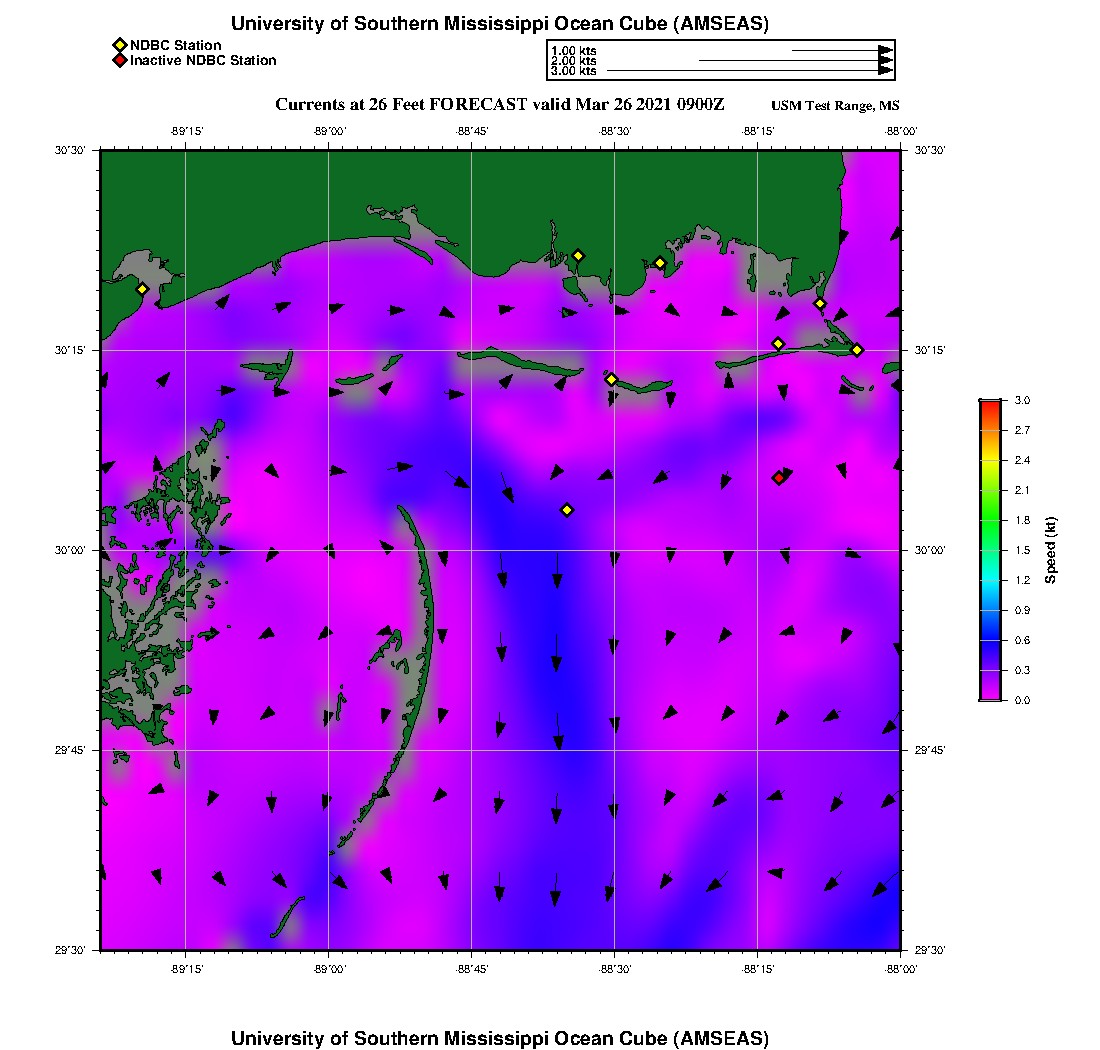Click the 1.00 kts scale label
The height and width of the screenshot is (1050, 1100).
click(574, 51)
